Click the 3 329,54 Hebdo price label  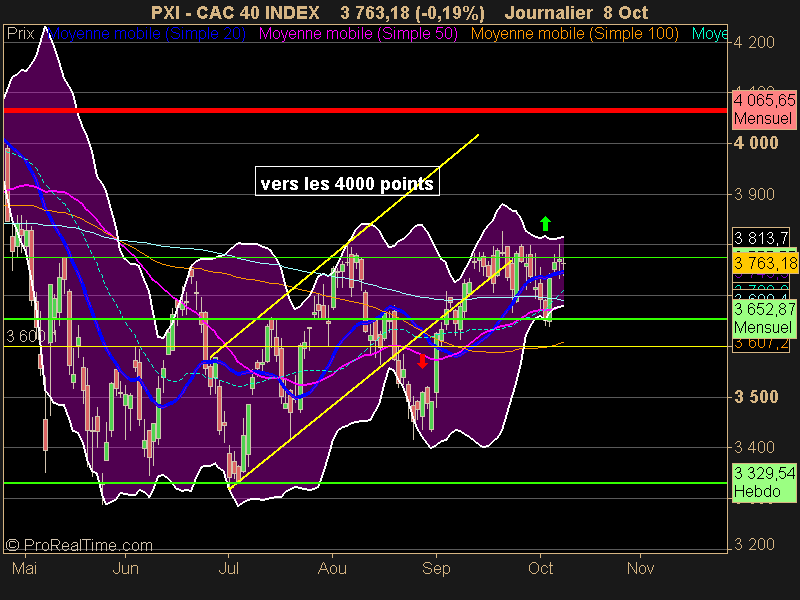[764, 482]
